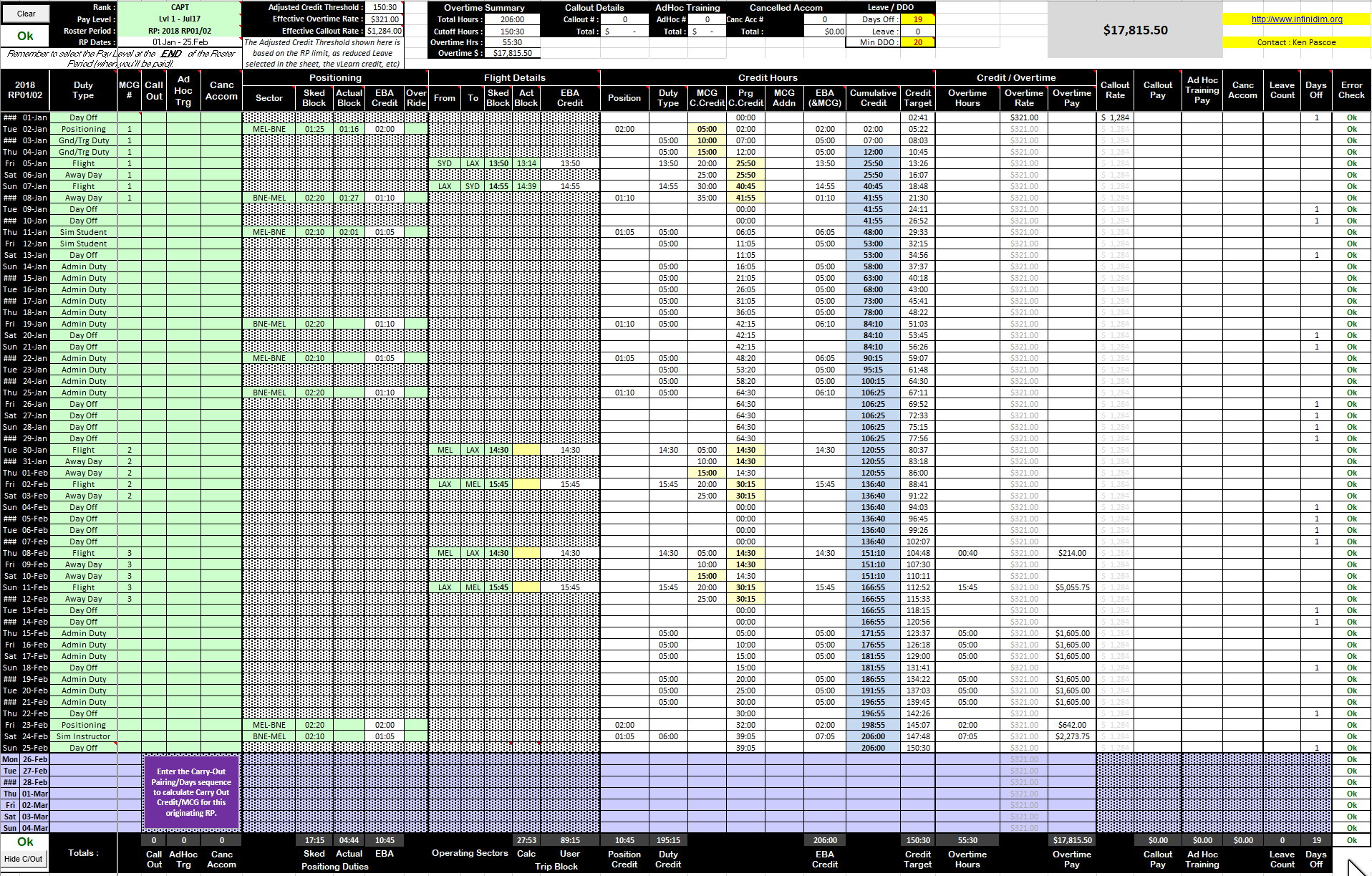
Task: Select Actual Positioning total 04:44
Action: tap(349, 840)
